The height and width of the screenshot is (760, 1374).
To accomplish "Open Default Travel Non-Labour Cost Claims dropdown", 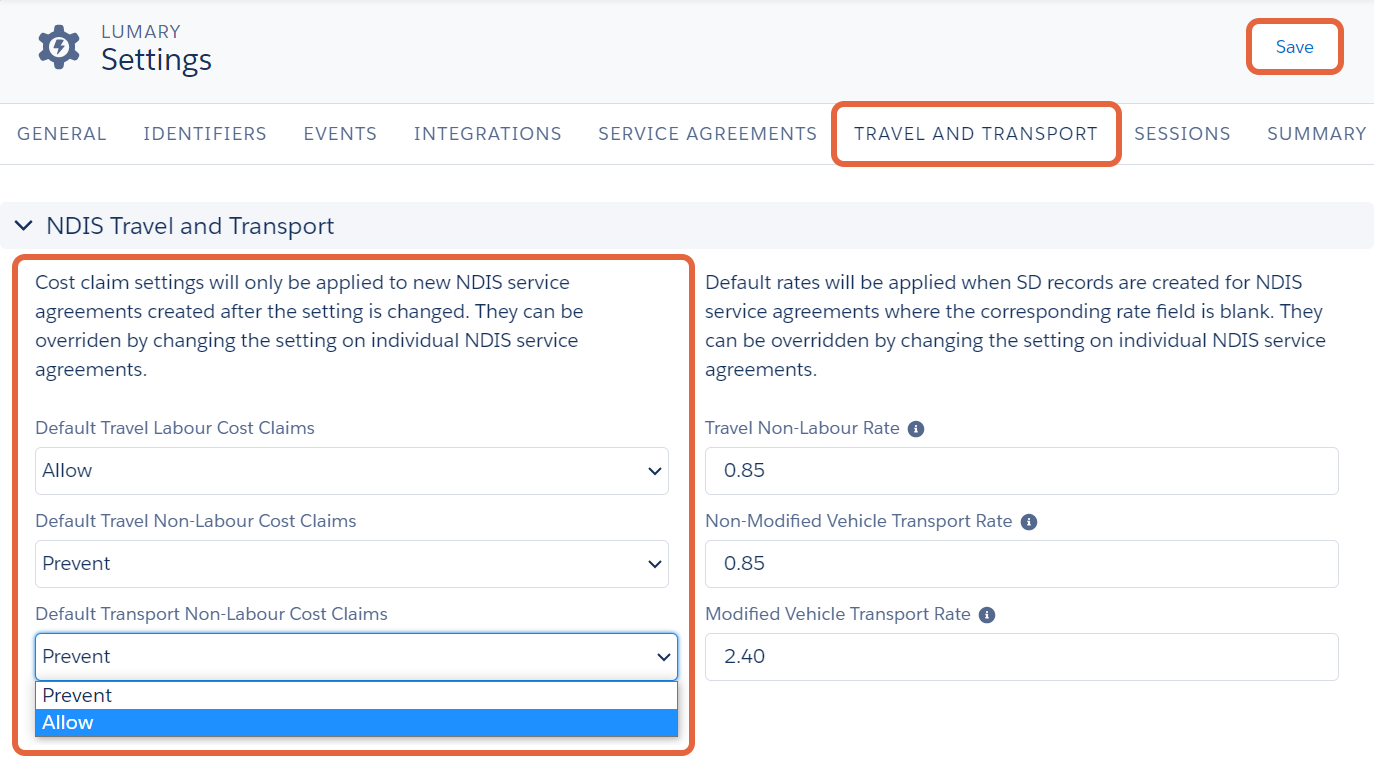I will 352,564.
